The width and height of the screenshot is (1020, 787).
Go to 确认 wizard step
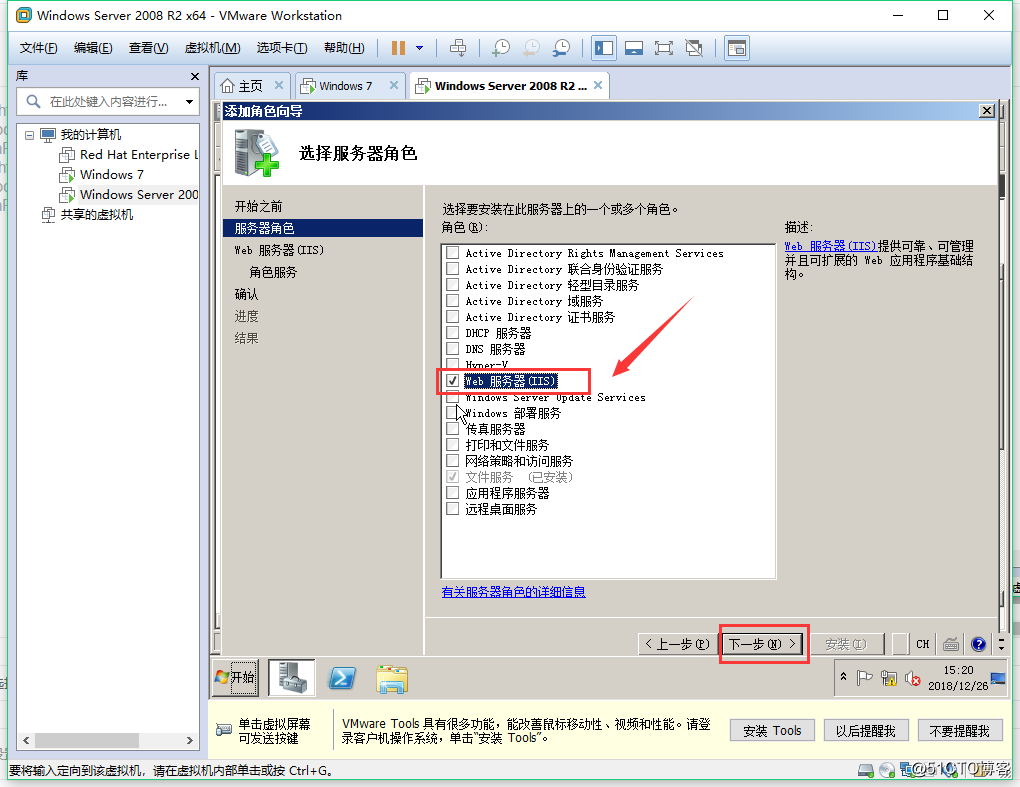point(246,295)
